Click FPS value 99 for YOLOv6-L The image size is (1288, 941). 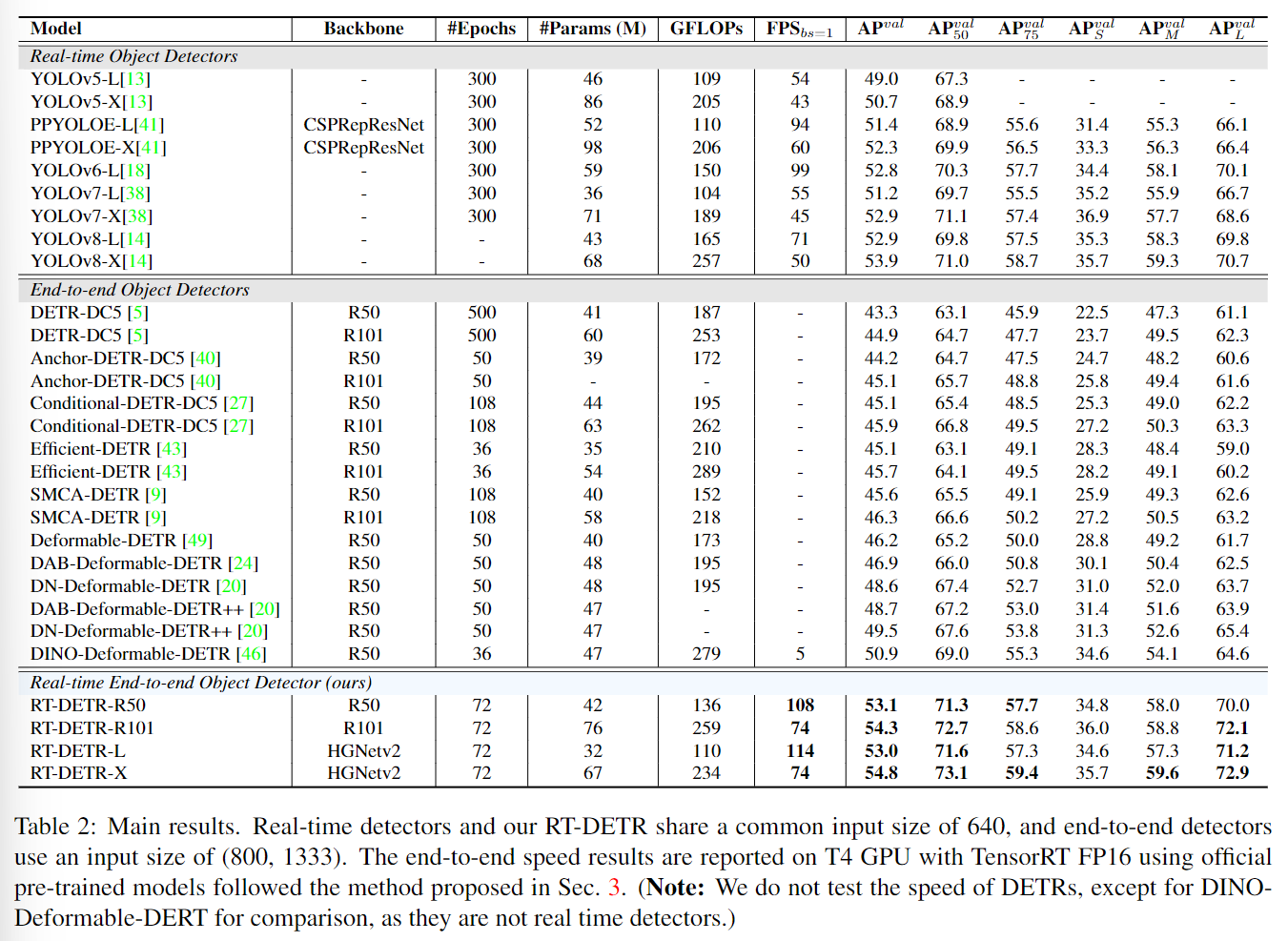click(800, 171)
